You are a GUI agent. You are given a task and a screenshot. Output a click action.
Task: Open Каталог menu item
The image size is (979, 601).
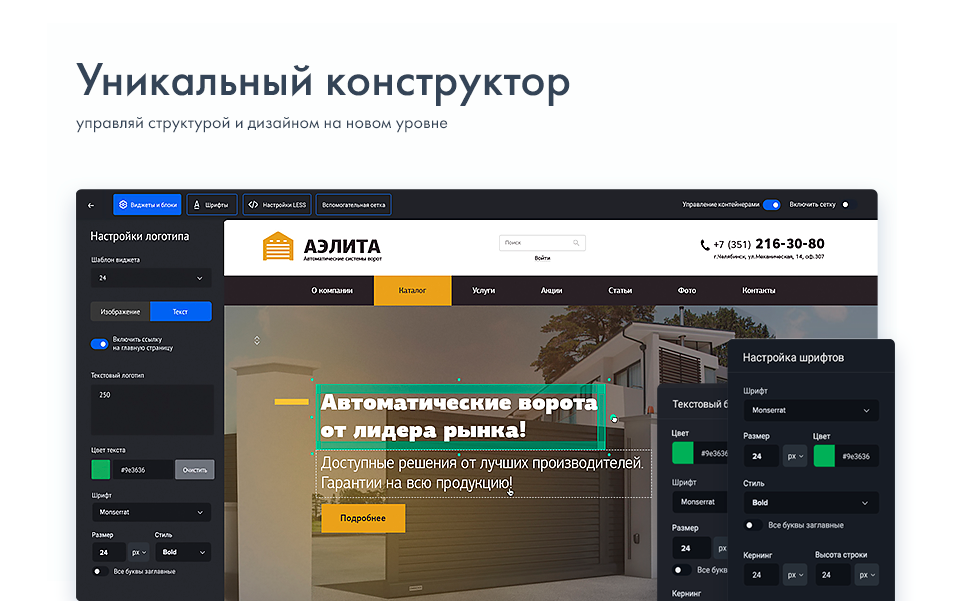pos(412,290)
